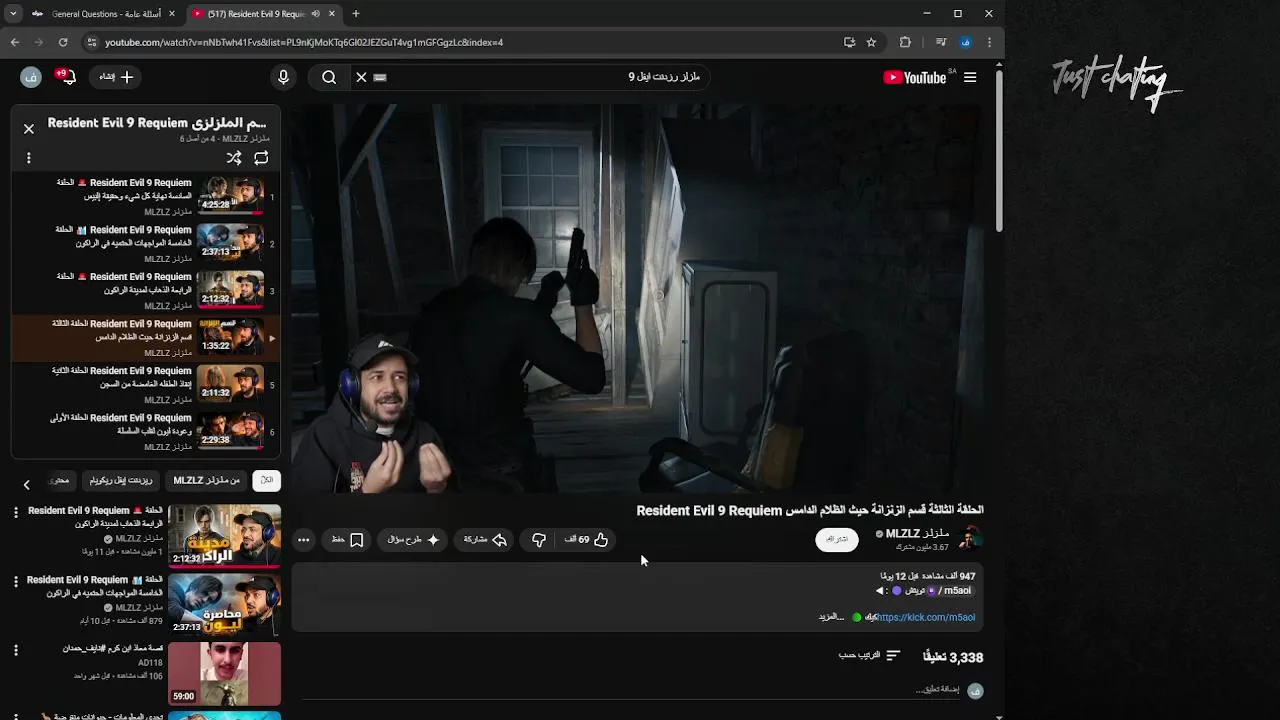Toggle playlist shuffle
Screen dimensions: 1280x720
click(x=234, y=158)
